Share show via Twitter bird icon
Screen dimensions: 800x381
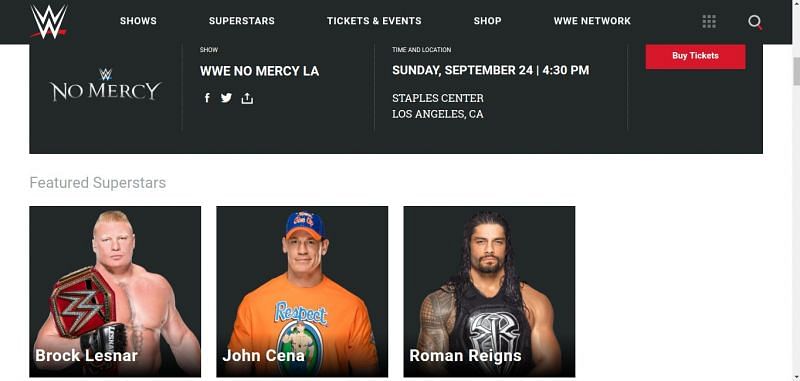click(226, 98)
